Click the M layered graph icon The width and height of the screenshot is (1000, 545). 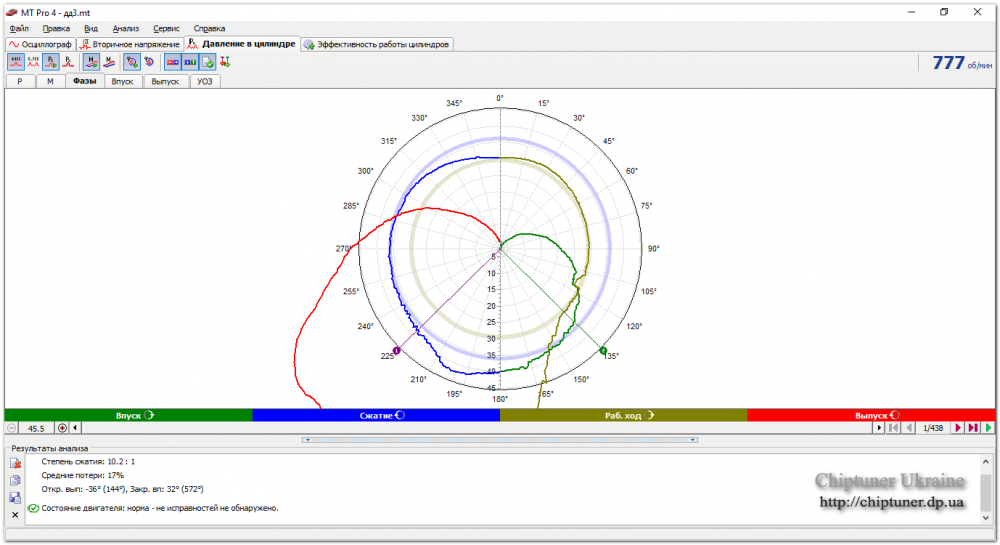pos(109,62)
